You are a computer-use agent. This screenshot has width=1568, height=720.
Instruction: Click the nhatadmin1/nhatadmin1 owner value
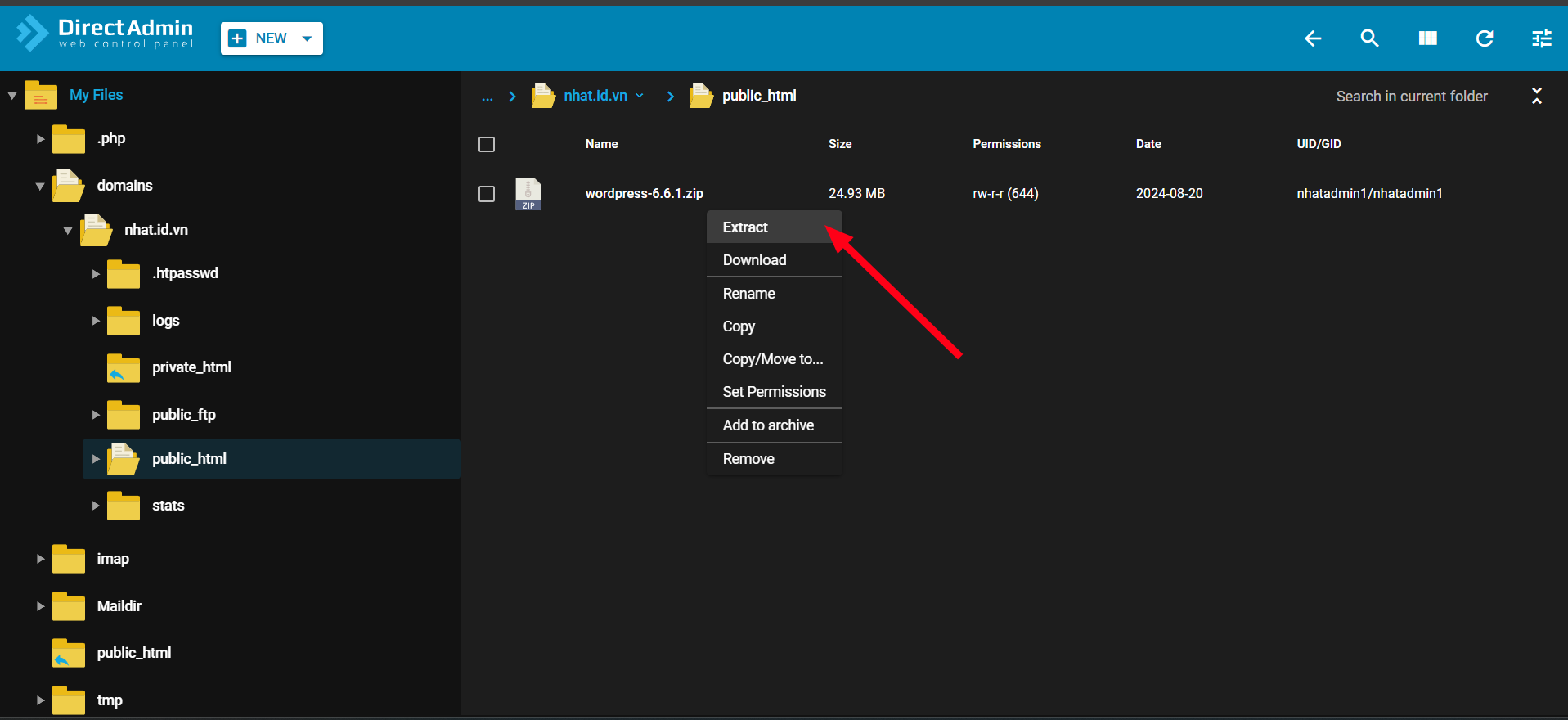[x=1370, y=194]
